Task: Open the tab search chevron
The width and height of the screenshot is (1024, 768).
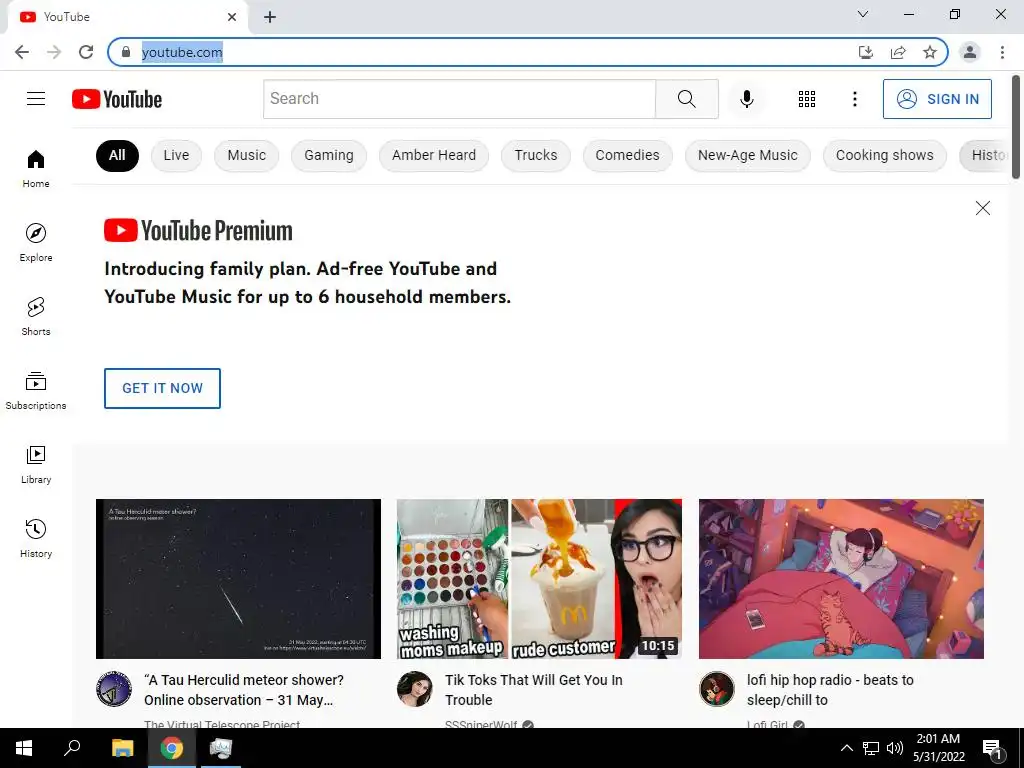Action: (863, 14)
